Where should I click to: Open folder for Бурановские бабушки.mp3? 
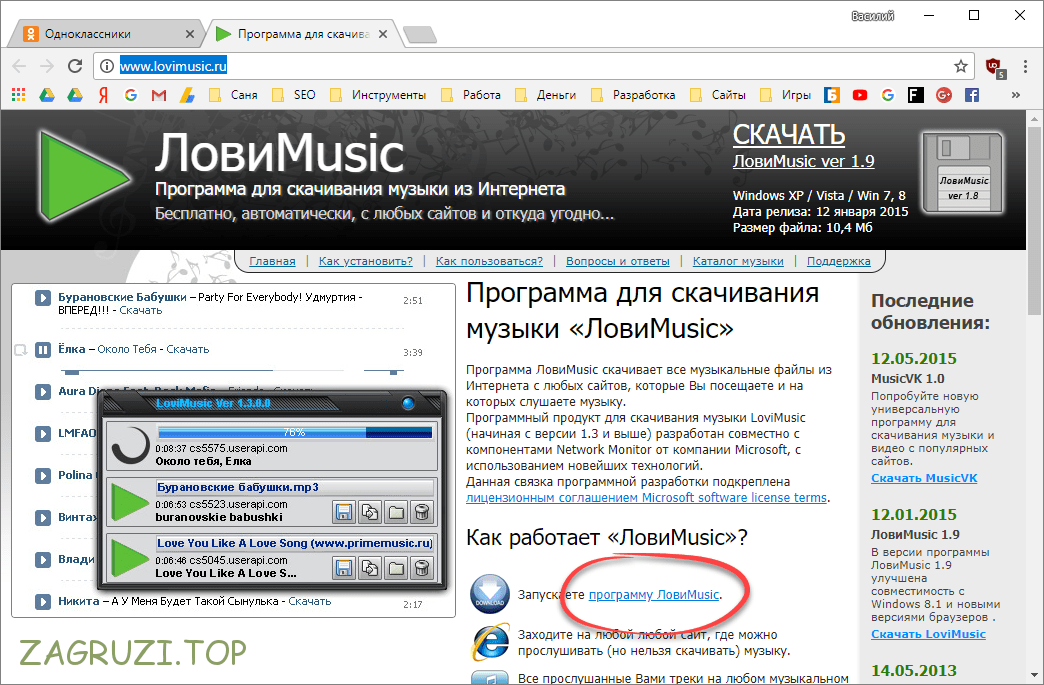[x=396, y=512]
